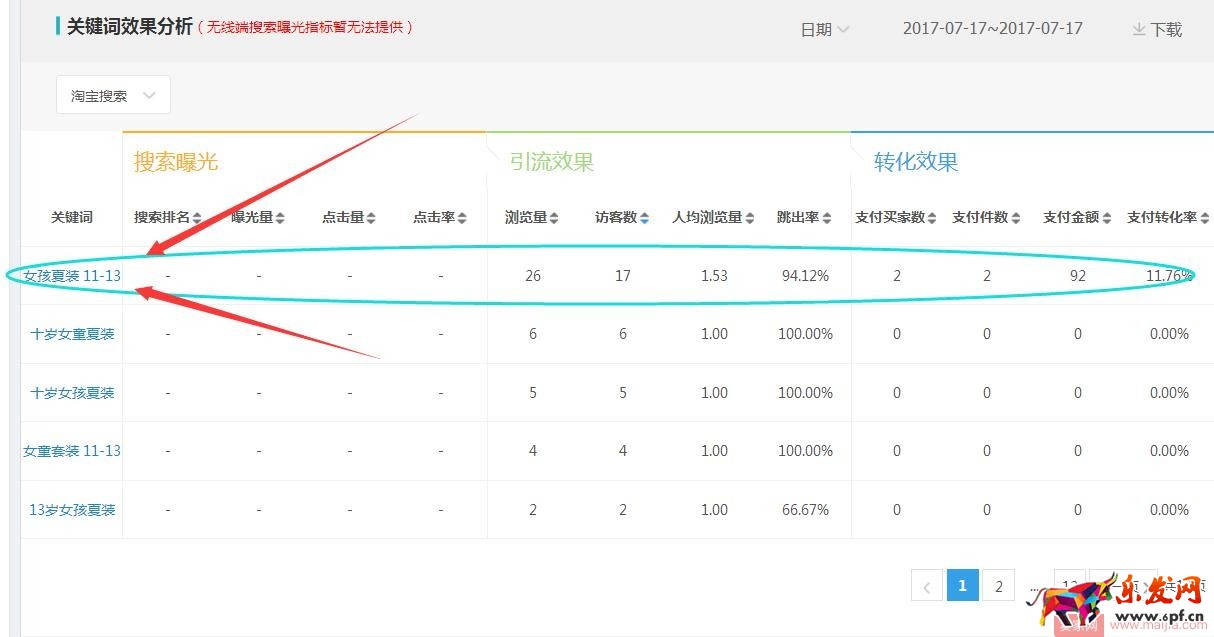Open the 日期 date dropdown
1214x637 pixels.
coord(824,29)
